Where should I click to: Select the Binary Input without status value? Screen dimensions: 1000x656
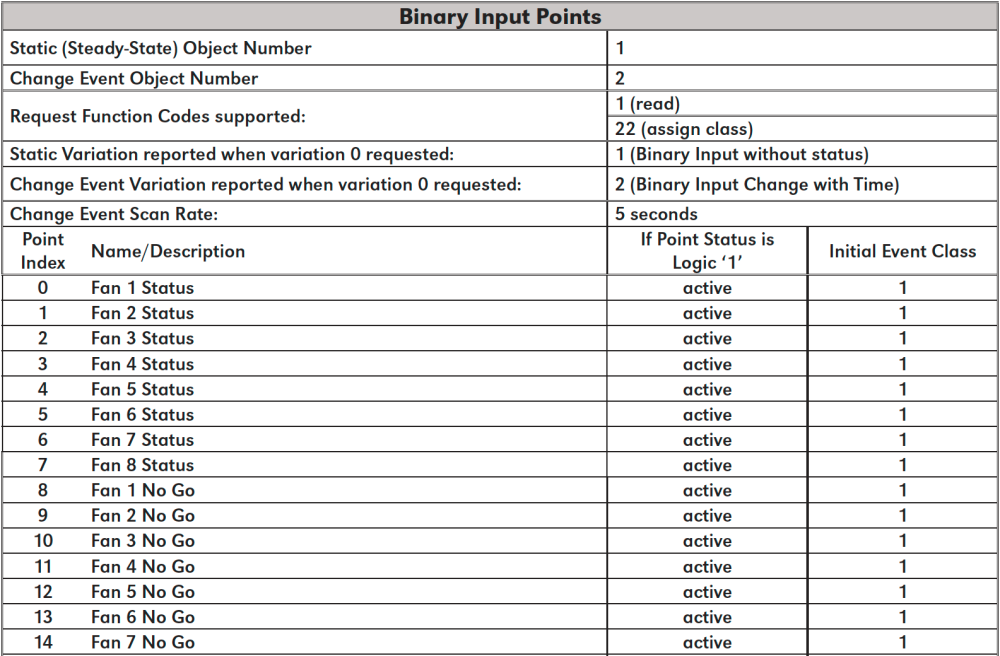[x=742, y=154]
